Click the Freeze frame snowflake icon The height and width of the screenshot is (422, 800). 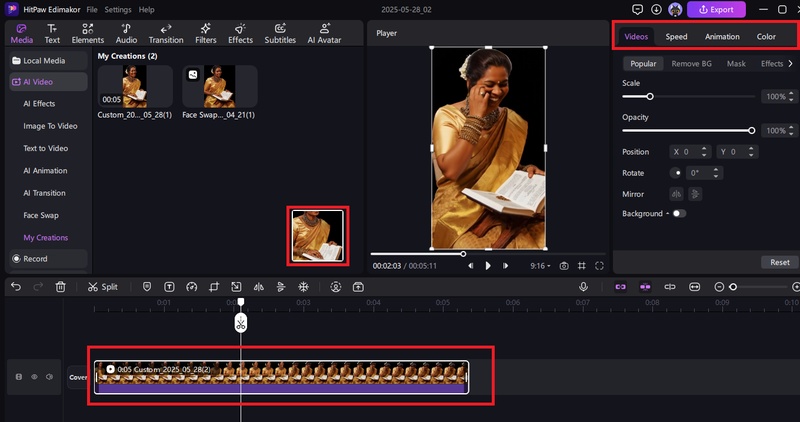click(304, 287)
